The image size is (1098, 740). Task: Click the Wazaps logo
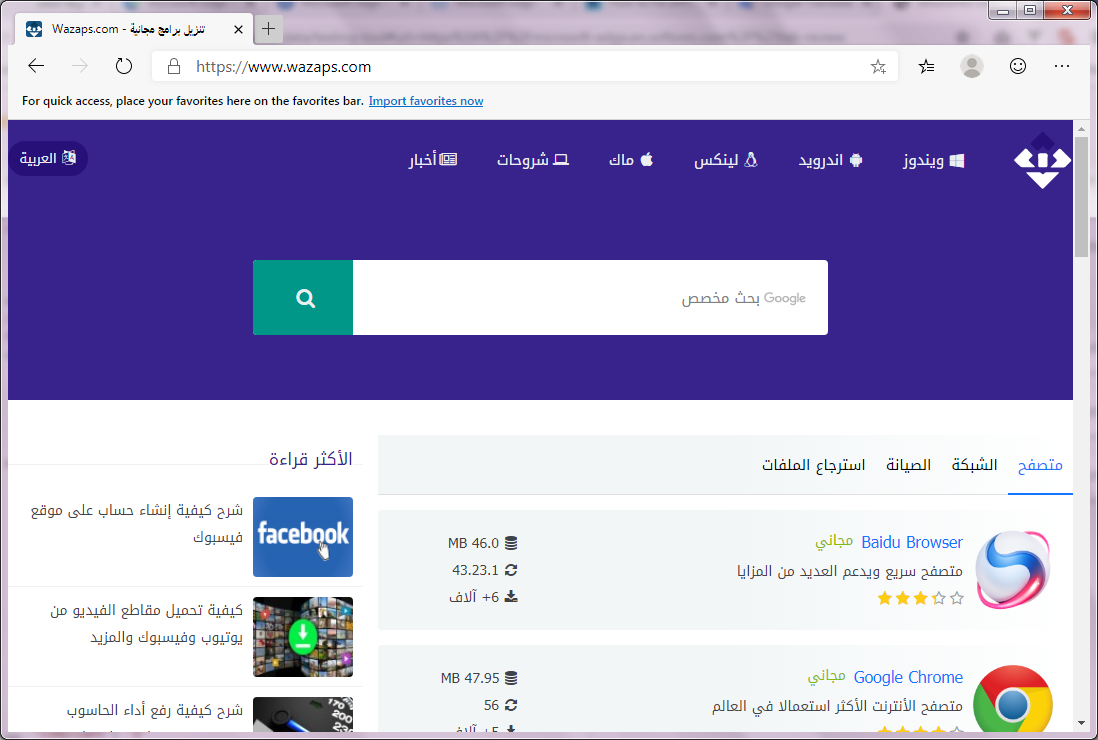click(x=1043, y=160)
